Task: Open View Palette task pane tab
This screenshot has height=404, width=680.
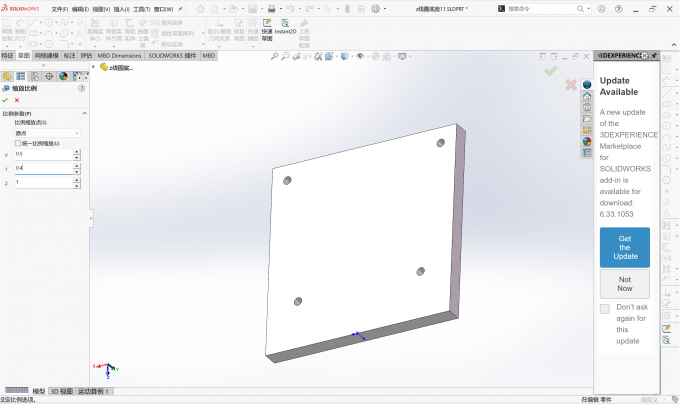Action: coord(587,130)
